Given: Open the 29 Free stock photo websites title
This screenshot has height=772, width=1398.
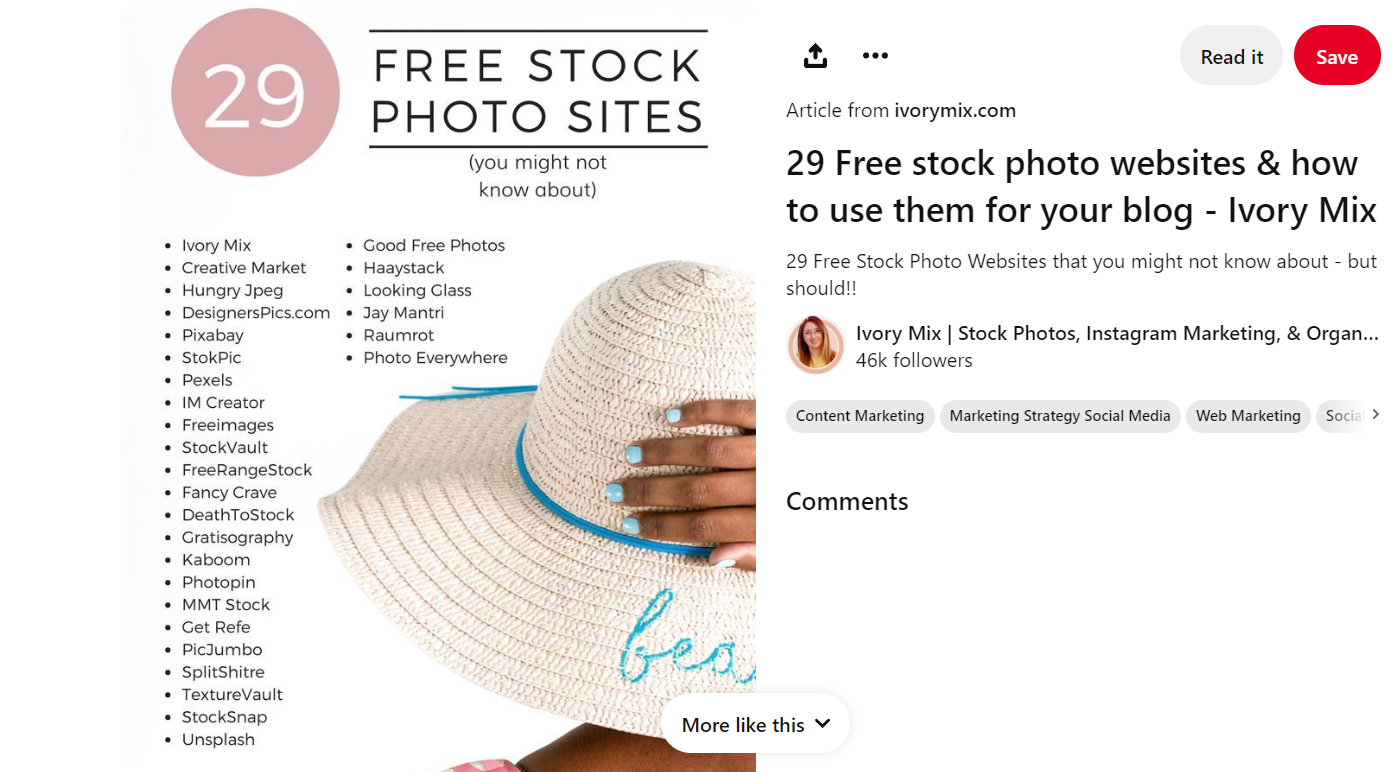Looking at the screenshot, I should (1081, 186).
